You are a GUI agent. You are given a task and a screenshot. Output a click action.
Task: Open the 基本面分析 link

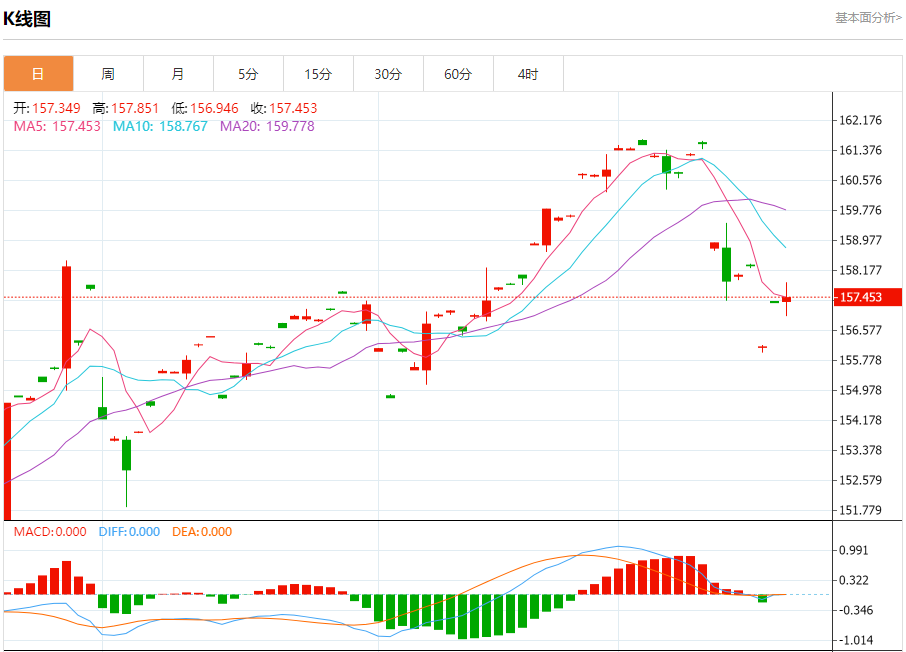click(x=868, y=18)
